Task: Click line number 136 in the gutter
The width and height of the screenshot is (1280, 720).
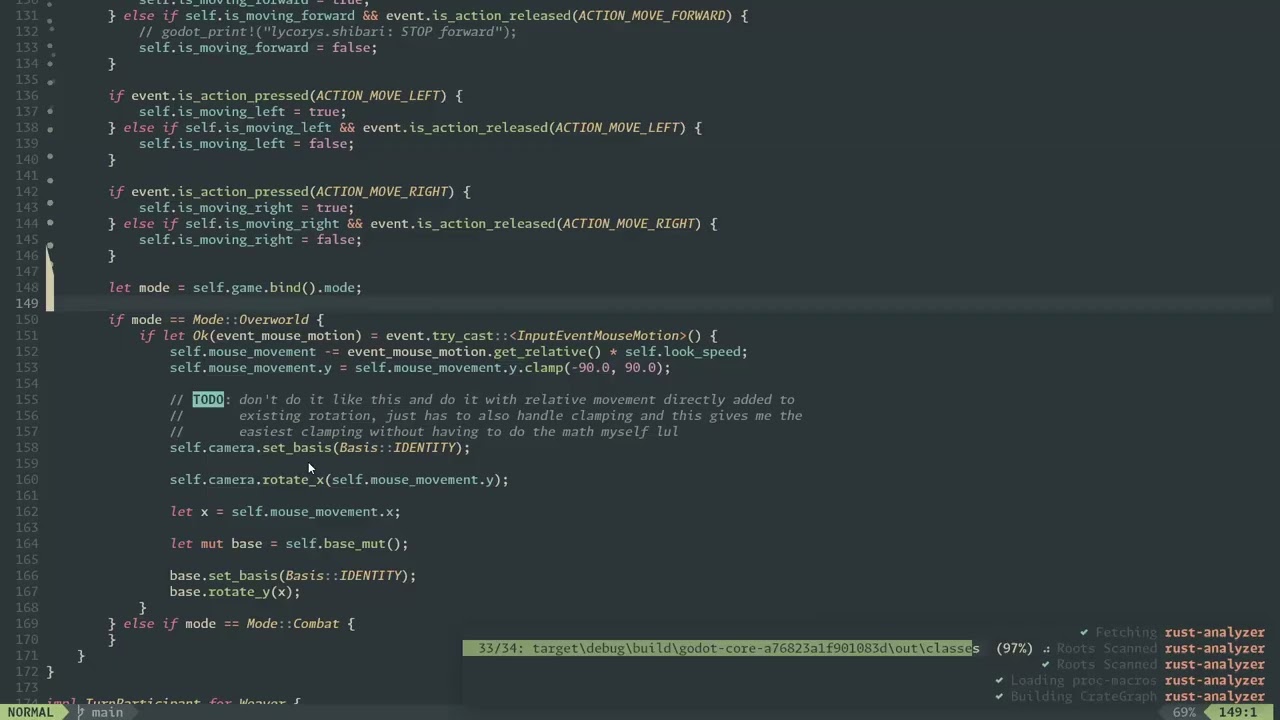Action: click(x=28, y=95)
